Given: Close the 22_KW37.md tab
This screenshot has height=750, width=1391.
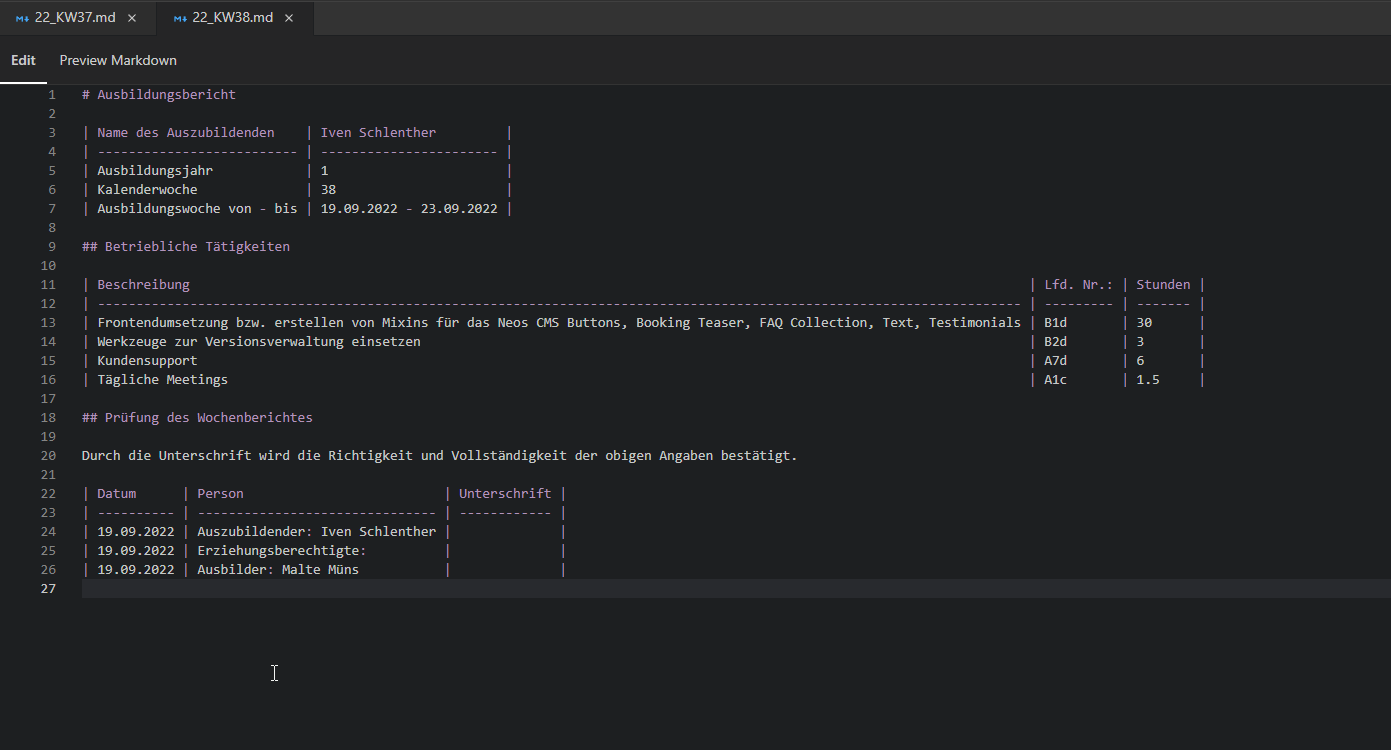Looking at the screenshot, I should pos(132,18).
